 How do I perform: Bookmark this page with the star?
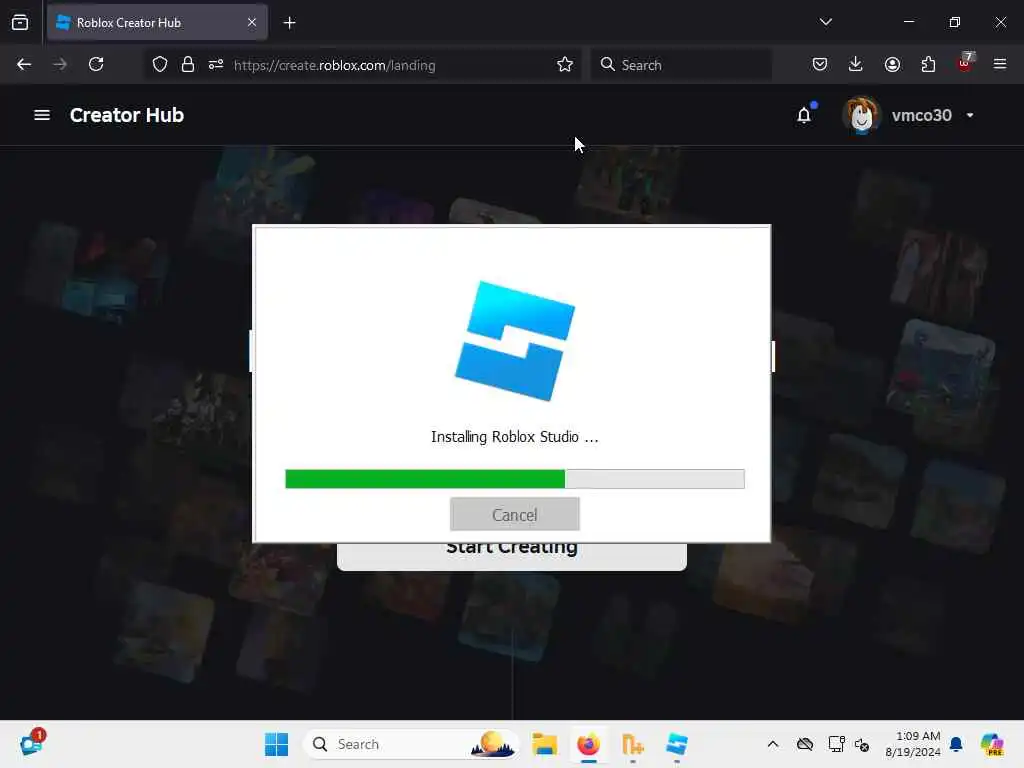[x=565, y=65]
